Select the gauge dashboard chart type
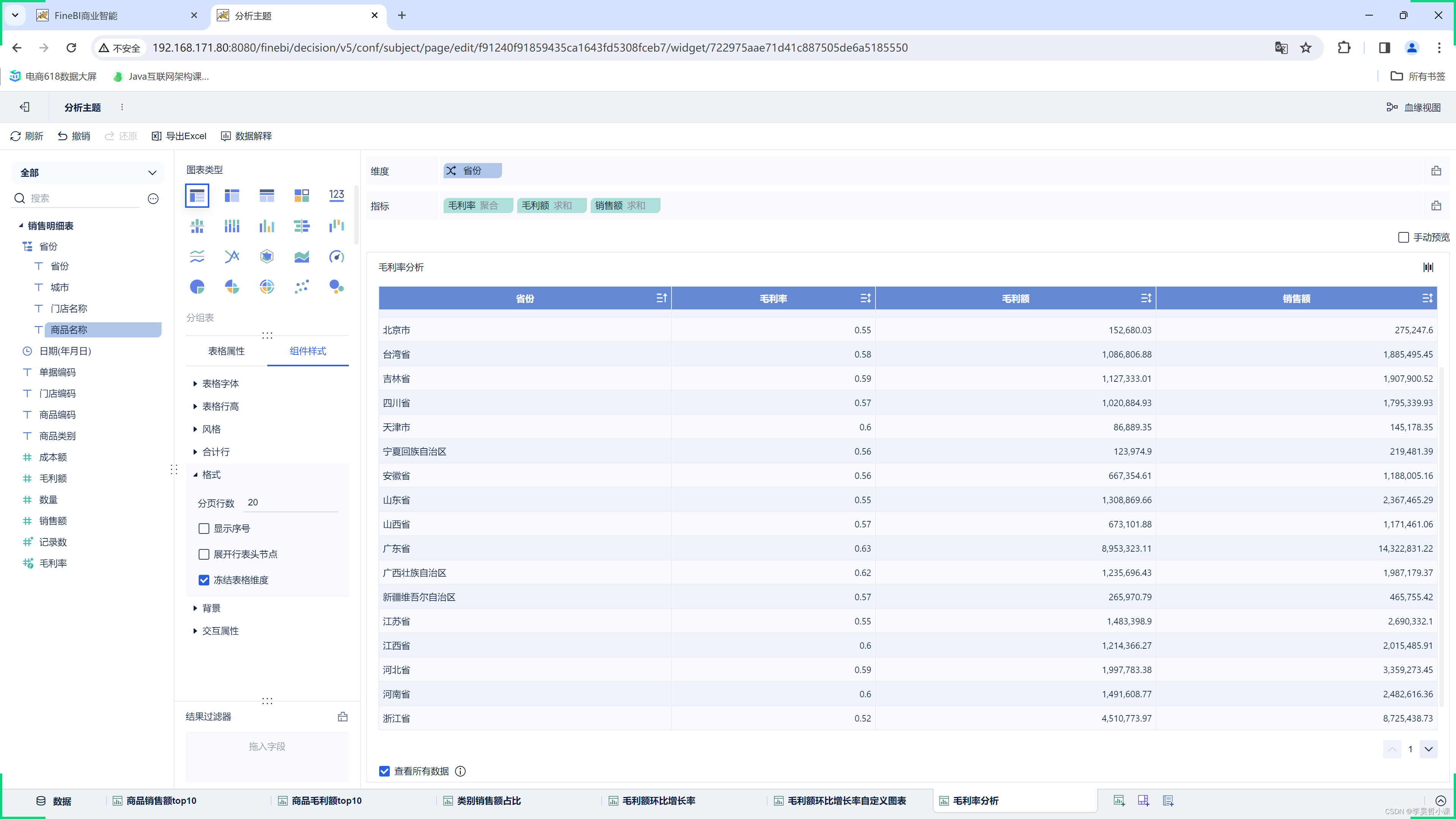The image size is (1456, 819). 336,257
